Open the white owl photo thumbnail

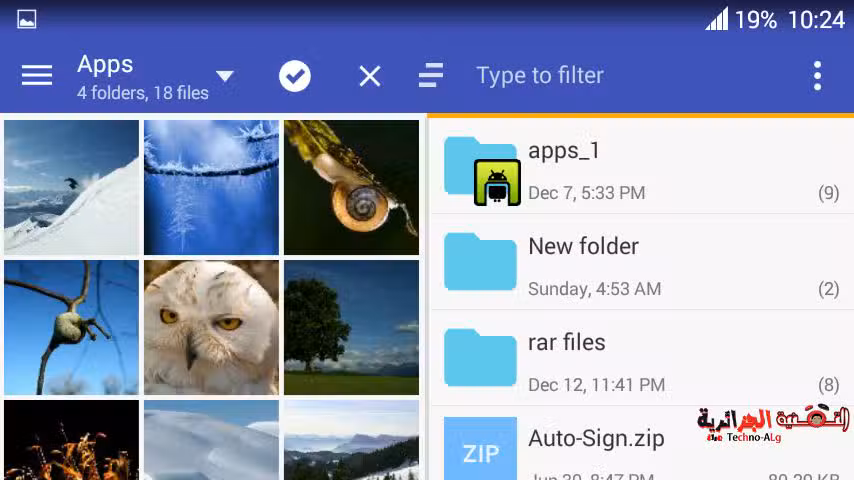(211, 327)
